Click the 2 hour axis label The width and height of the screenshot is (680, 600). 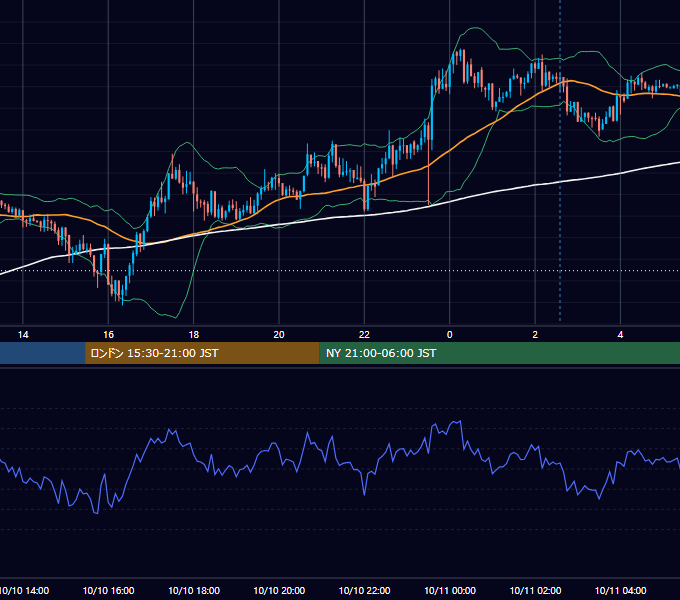click(x=535, y=335)
